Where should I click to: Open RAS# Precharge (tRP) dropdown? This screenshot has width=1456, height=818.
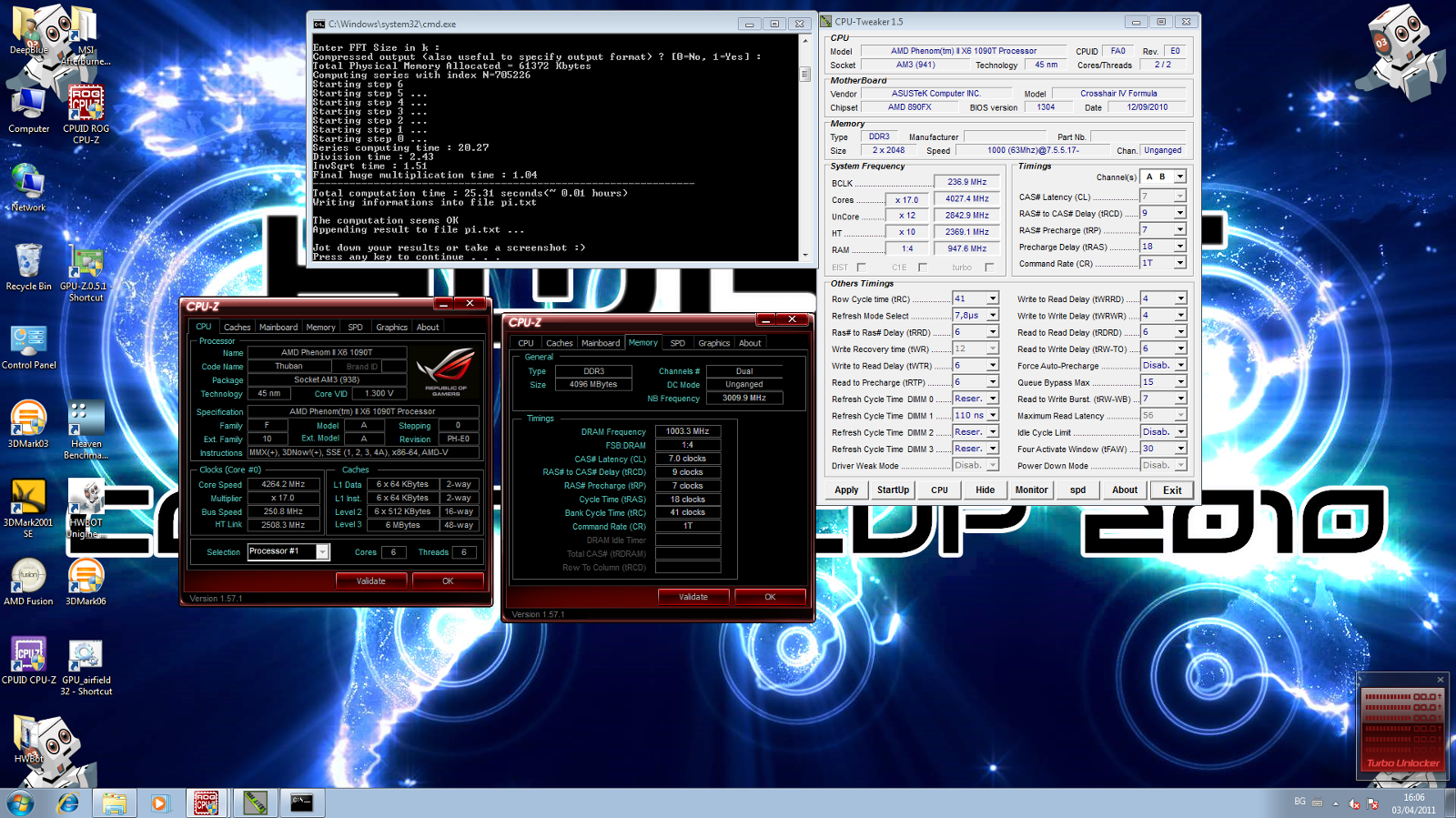(x=1180, y=229)
